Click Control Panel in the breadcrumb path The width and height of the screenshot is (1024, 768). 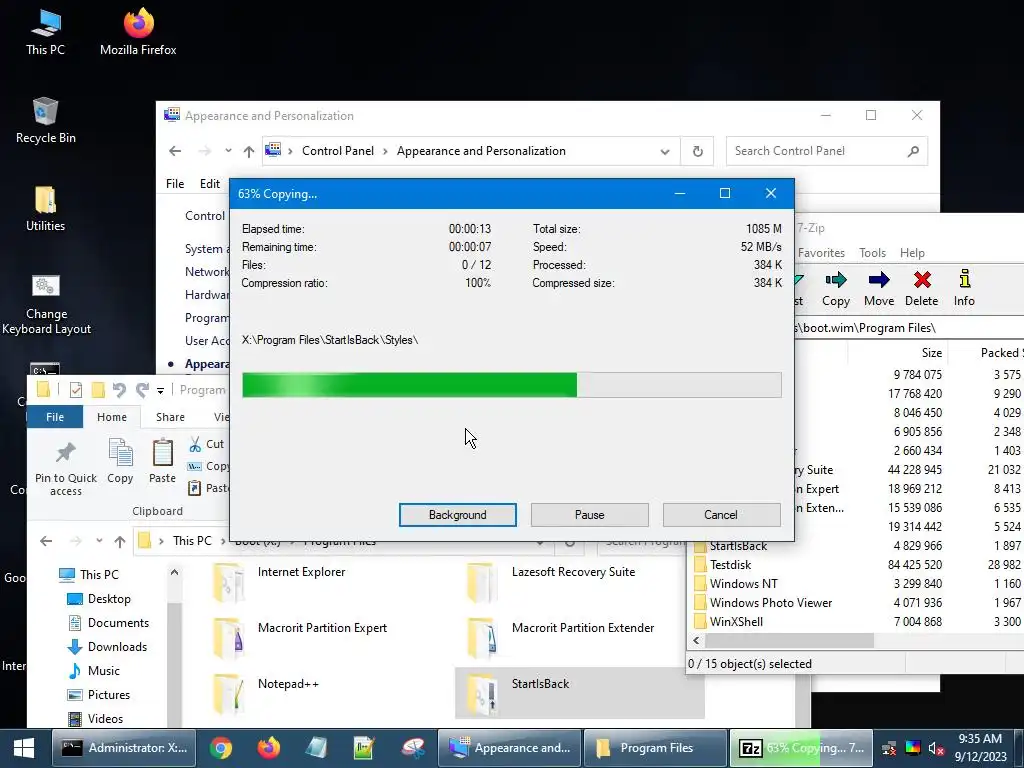[338, 151]
